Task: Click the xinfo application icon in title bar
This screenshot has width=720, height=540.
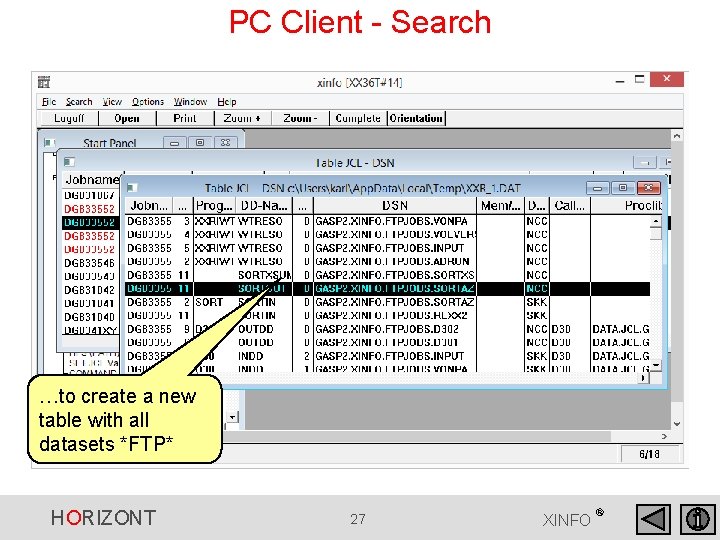Action: (x=44, y=82)
